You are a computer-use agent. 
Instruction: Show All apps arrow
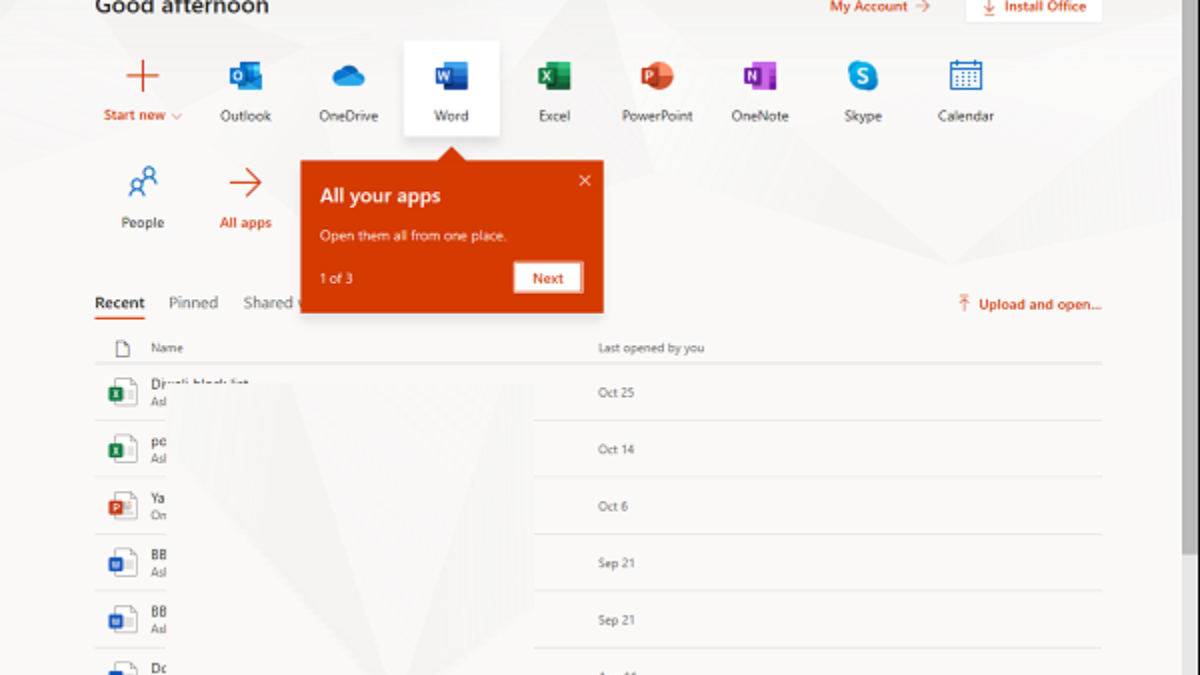point(245,198)
